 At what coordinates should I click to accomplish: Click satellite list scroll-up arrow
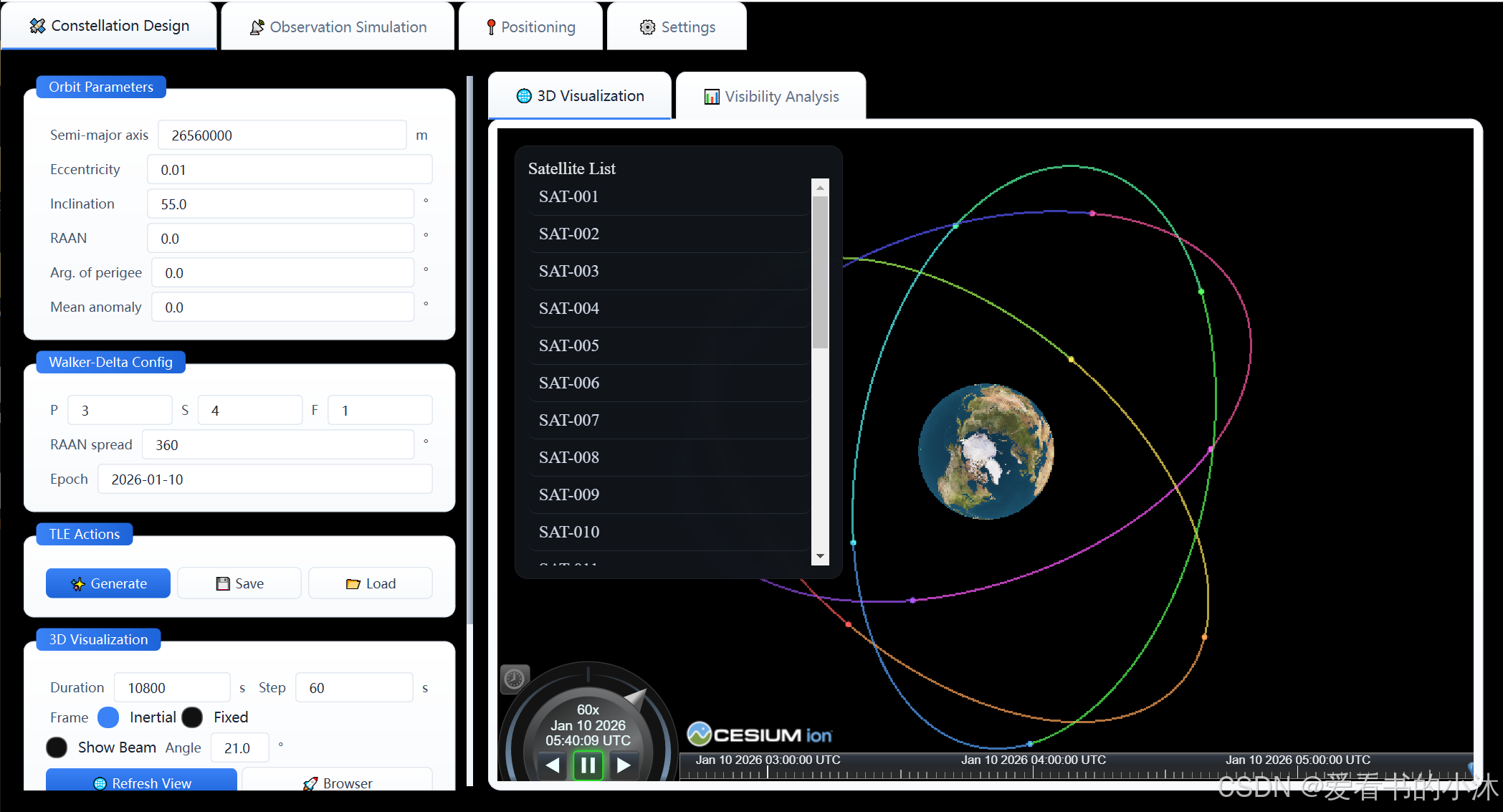(x=820, y=187)
